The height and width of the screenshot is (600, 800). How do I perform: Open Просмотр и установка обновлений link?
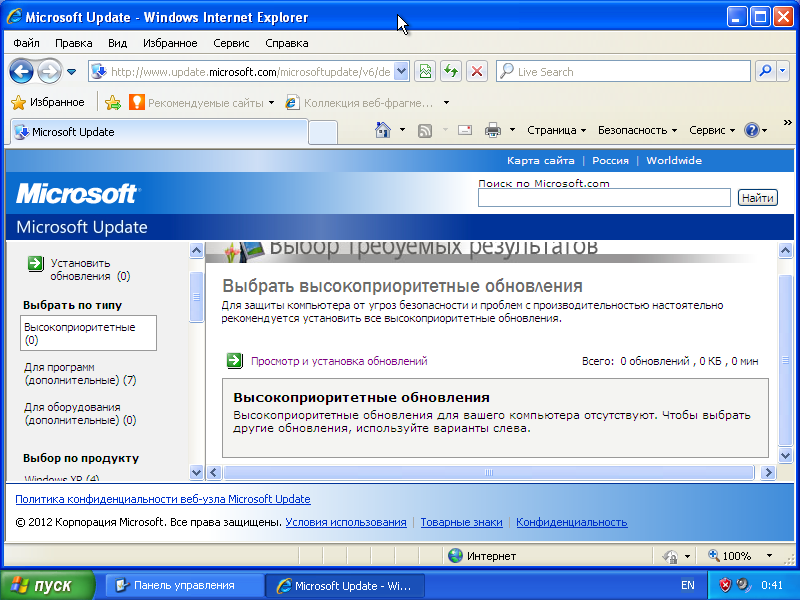[x=339, y=361]
